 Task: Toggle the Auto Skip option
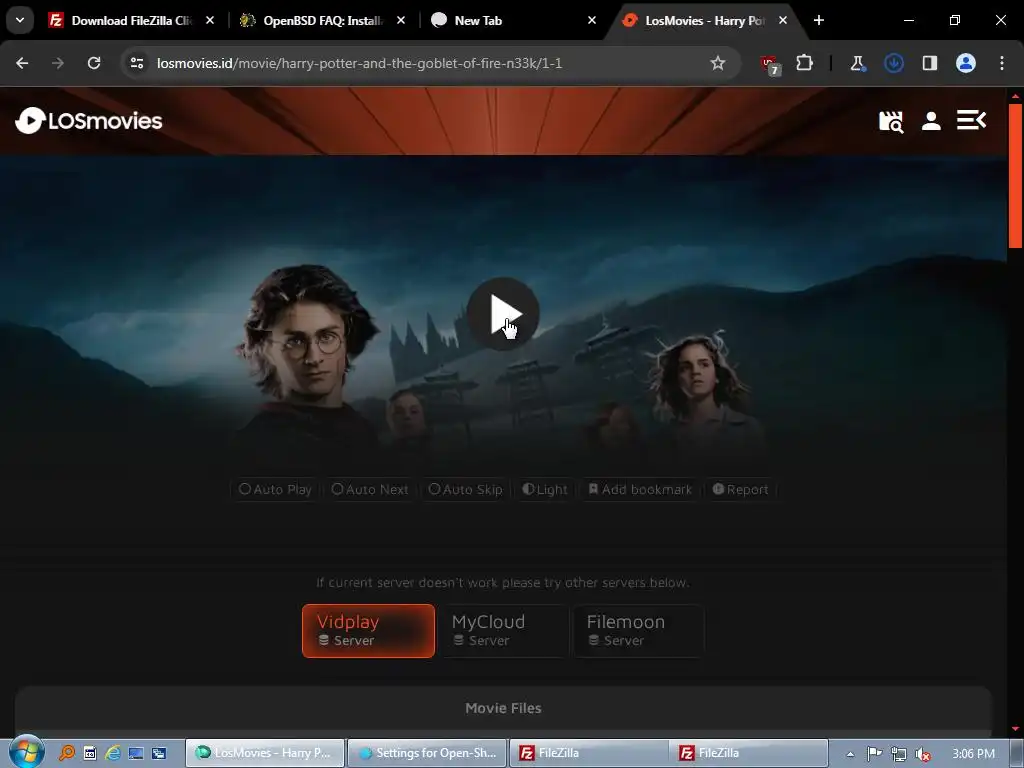[465, 489]
